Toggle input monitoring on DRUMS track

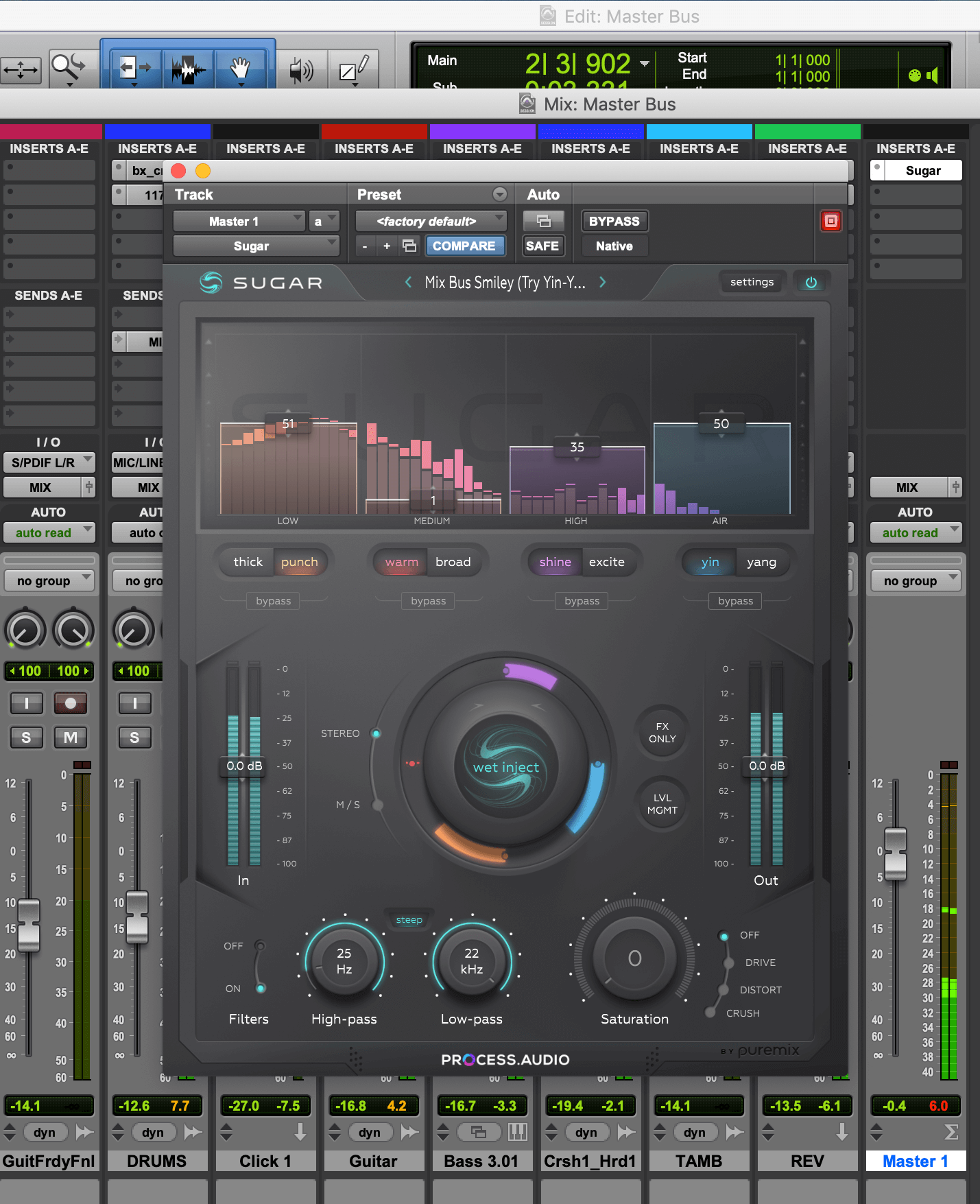click(135, 703)
